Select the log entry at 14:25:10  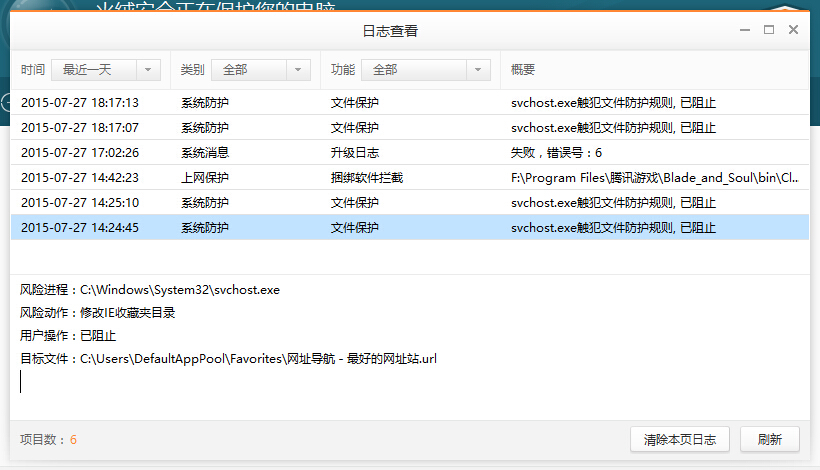coord(400,202)
